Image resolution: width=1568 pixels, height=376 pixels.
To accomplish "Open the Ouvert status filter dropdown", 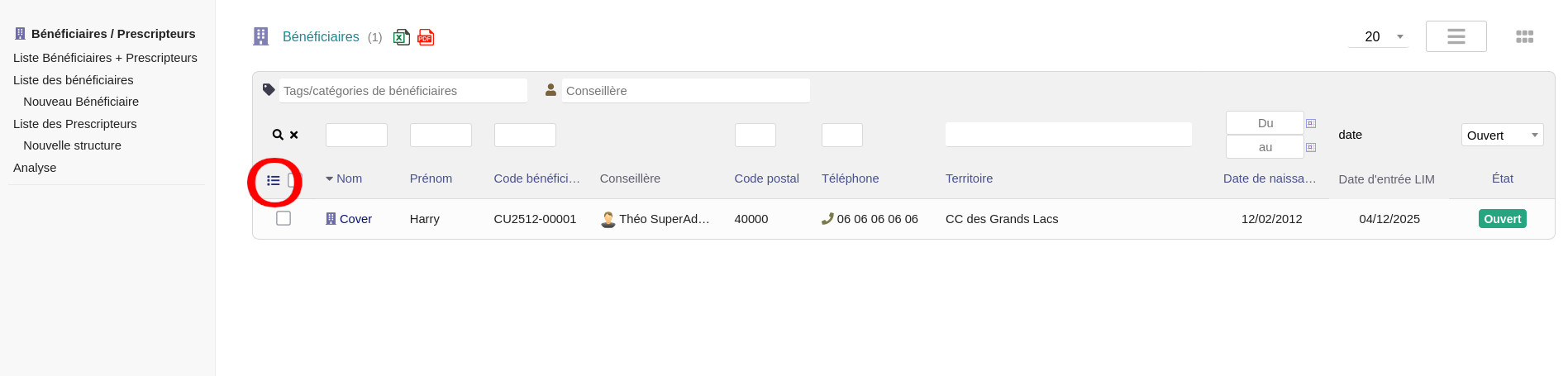I will [1502, 136].
